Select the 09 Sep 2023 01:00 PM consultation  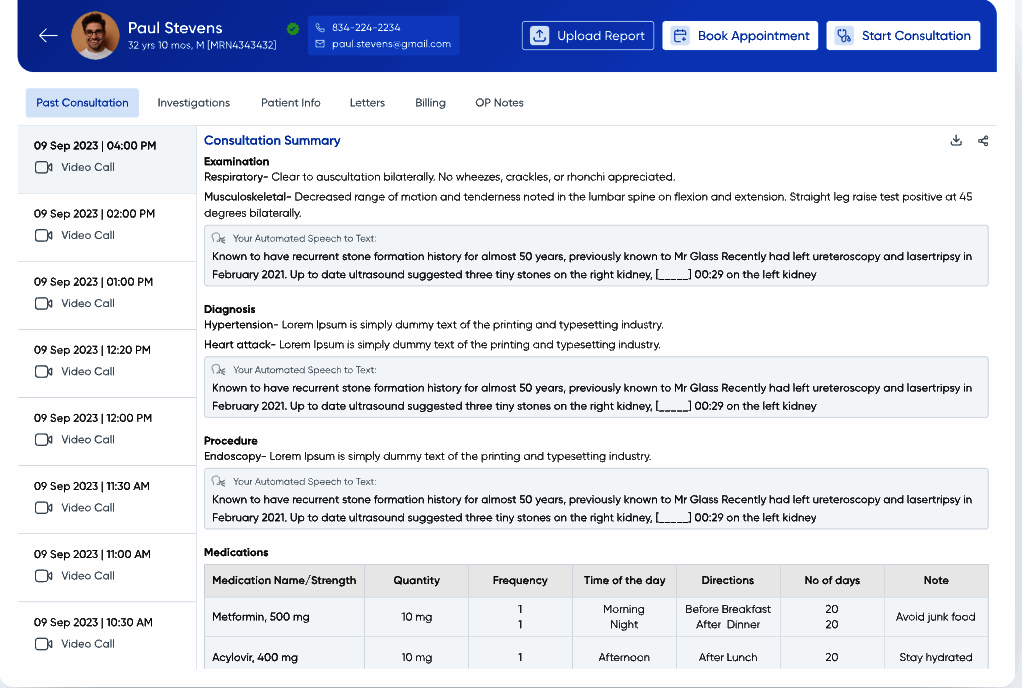pyautogui.click(x=94, y=282)
